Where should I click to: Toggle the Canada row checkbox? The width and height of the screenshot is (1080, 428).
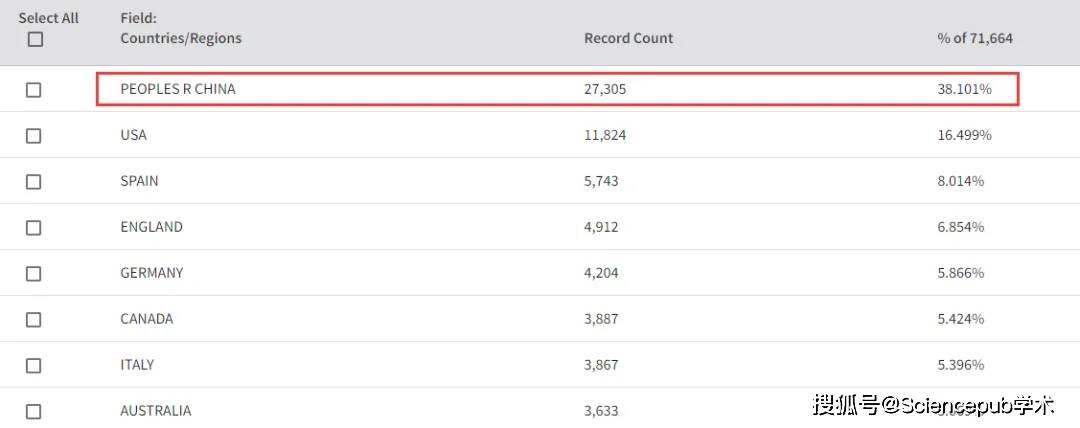tap(34, 320)
